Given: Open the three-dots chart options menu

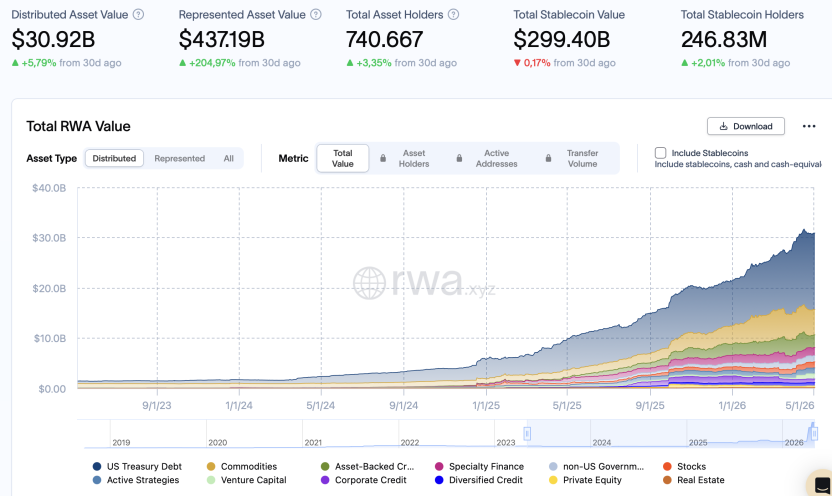Looking at the screenshot, I should coord(809,126).
